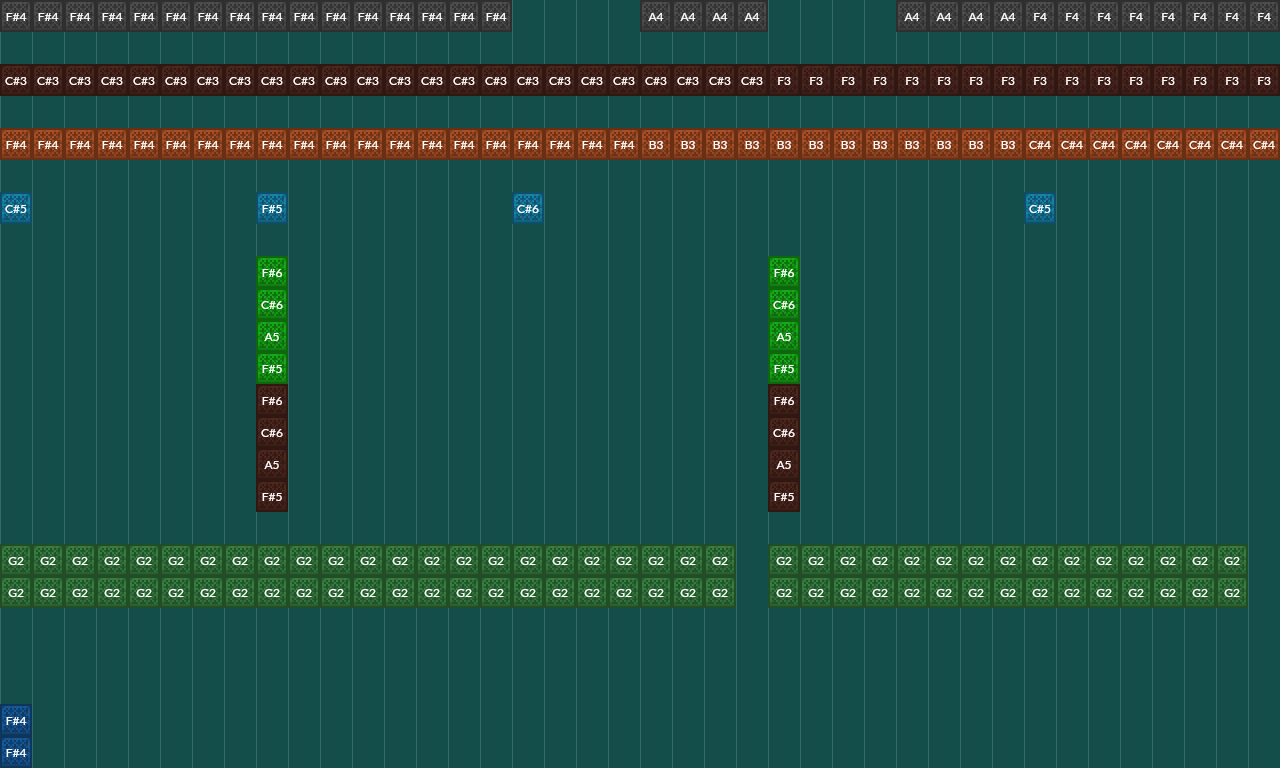
Task: Select the blue F#5 note block
Action: coord(272,209)
